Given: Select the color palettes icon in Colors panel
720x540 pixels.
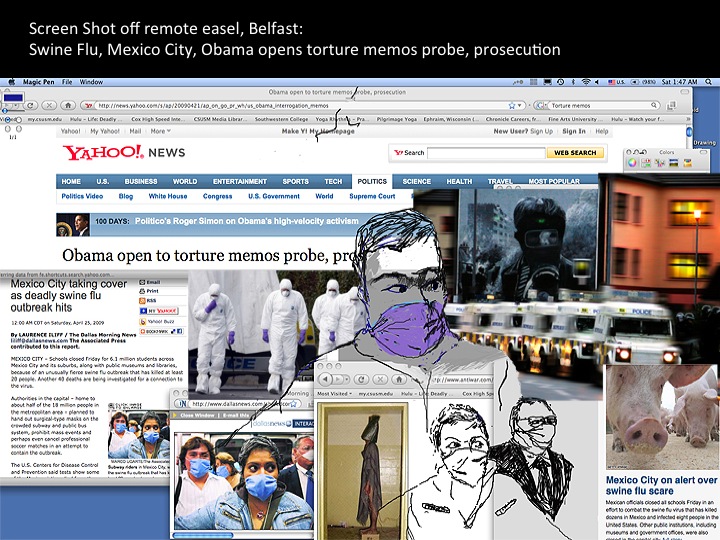Looking at the screenshot, I should point(660,163).
